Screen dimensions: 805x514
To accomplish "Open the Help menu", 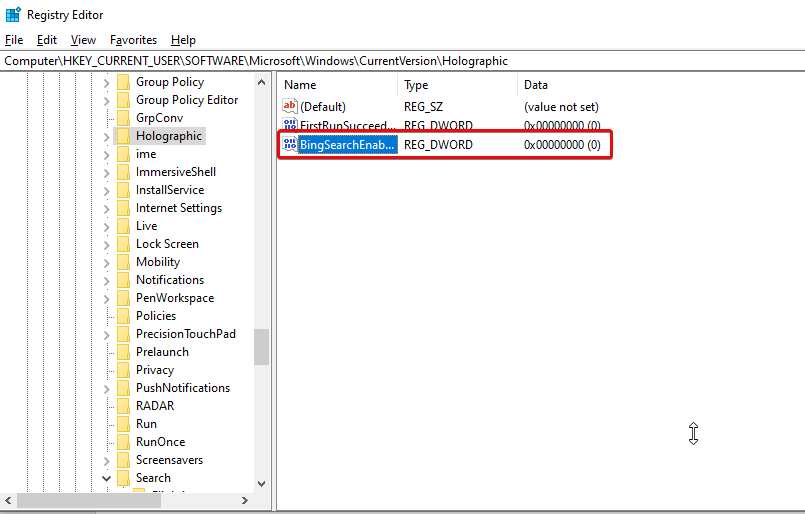I will coord(183,40).
